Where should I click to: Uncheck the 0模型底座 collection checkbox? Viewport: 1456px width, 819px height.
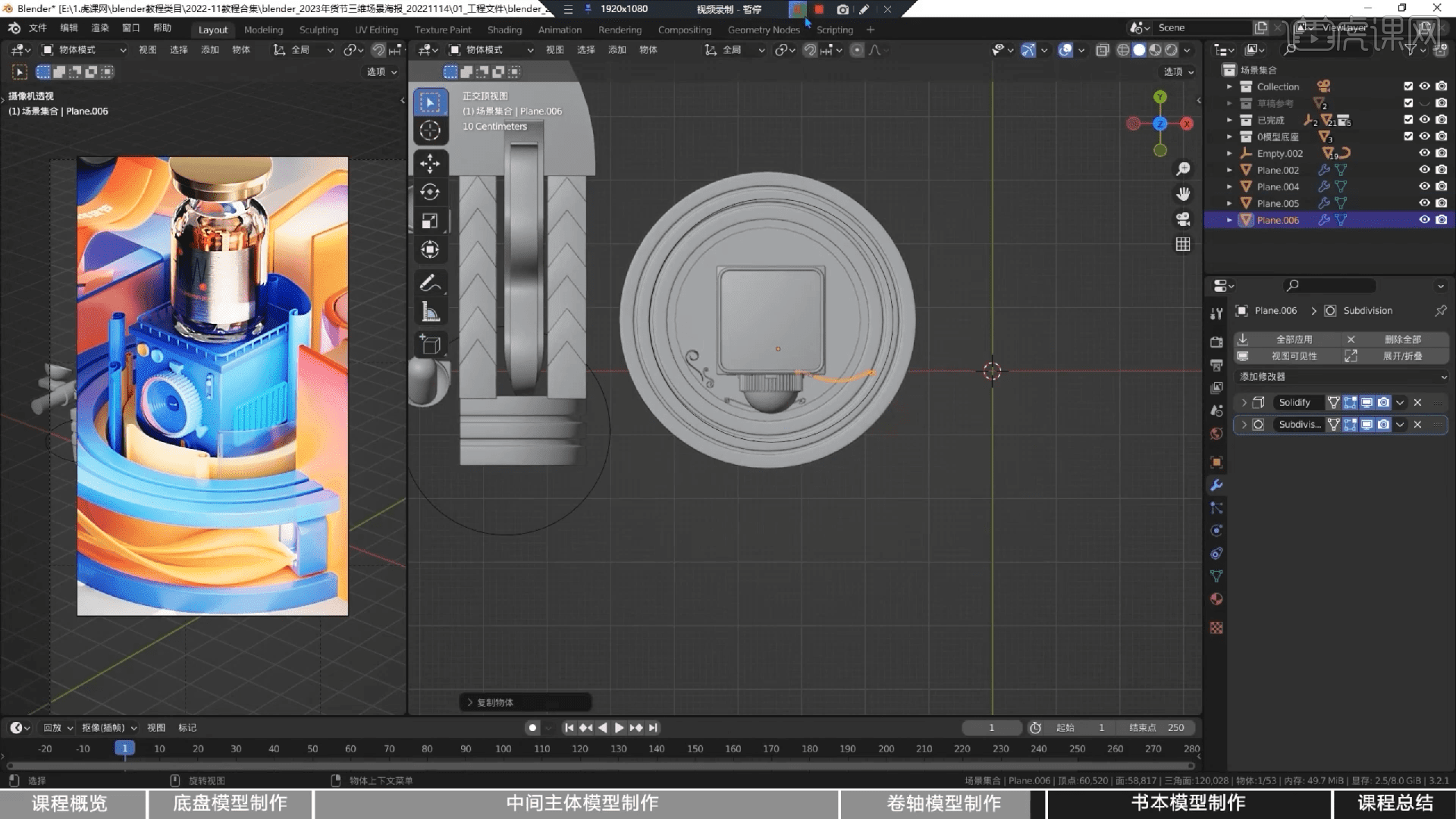(x=1408, y=136)
